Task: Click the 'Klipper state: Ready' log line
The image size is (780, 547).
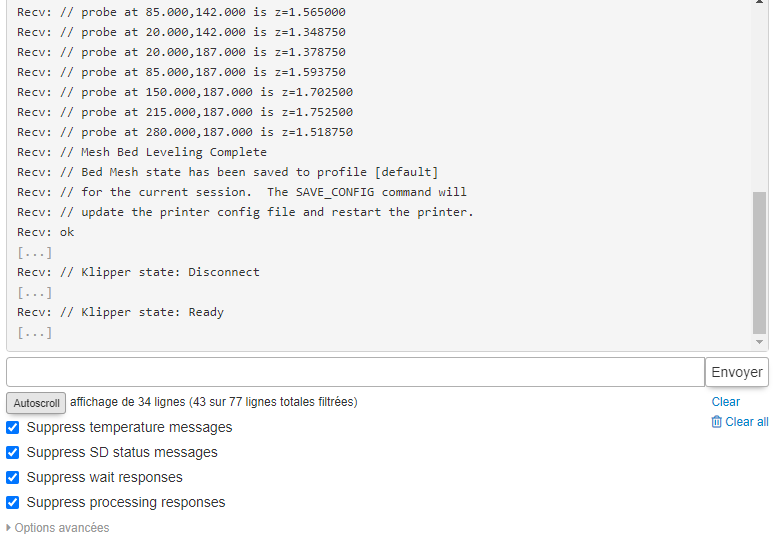Action: (120, 312)
